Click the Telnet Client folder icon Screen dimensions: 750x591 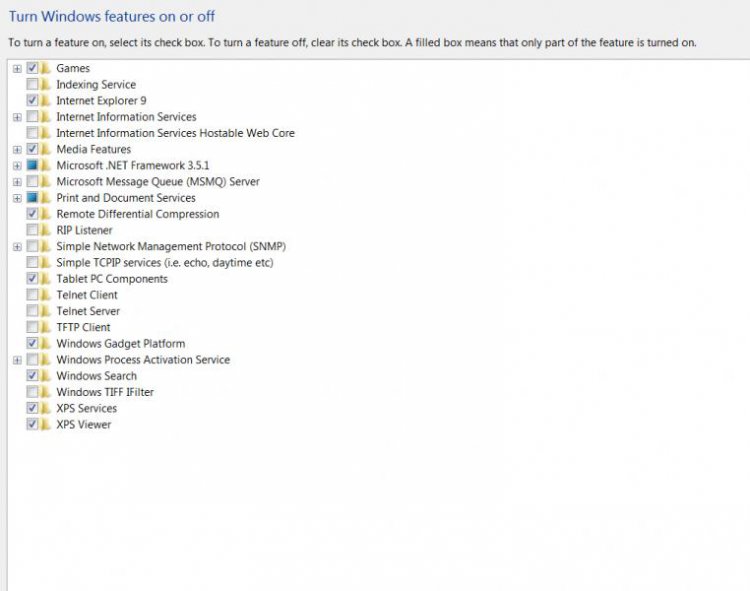(45, 295)
